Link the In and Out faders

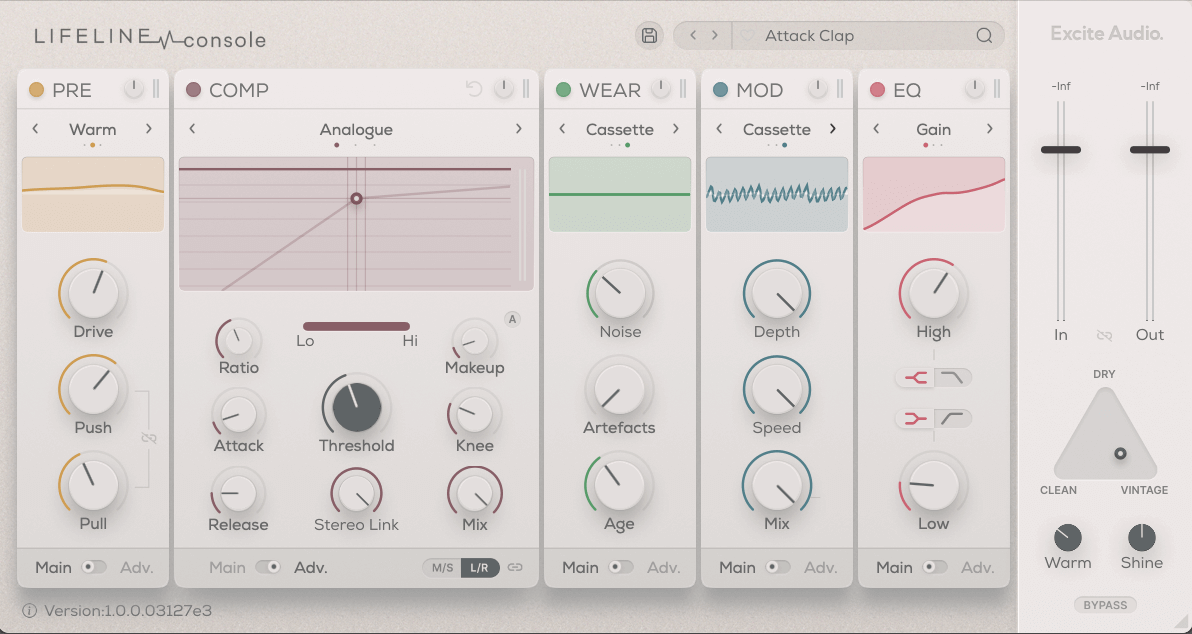(1105, 335)
